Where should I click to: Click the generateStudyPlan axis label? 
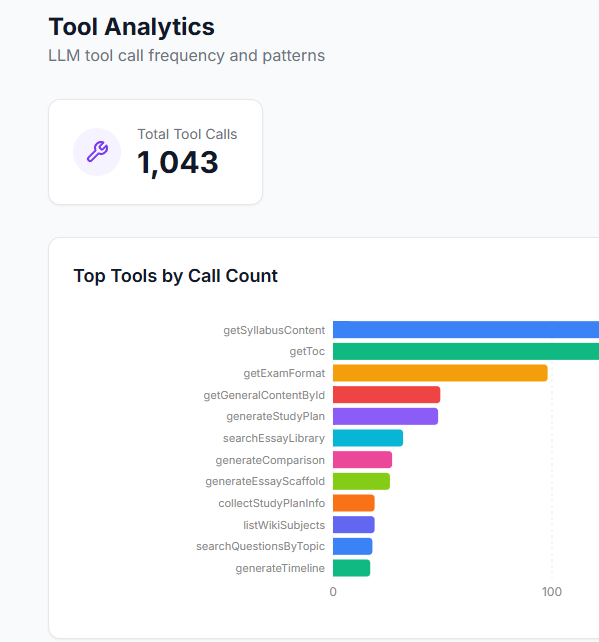[276, 416]
